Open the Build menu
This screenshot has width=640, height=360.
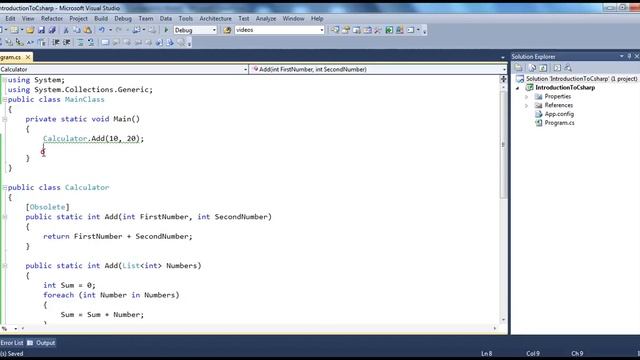click(x=101, y=18)
